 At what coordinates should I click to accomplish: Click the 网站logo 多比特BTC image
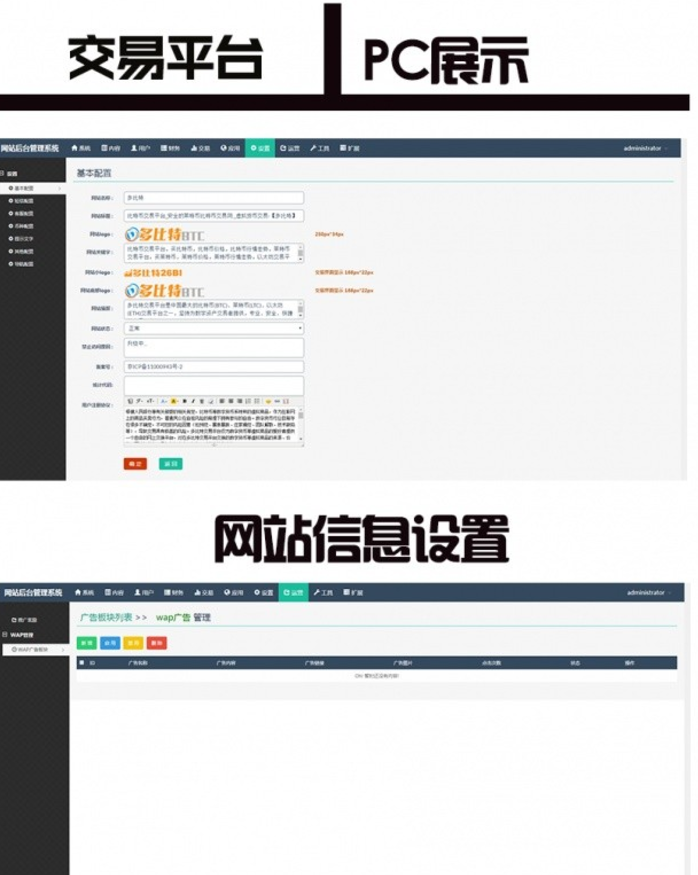[165, 234]
